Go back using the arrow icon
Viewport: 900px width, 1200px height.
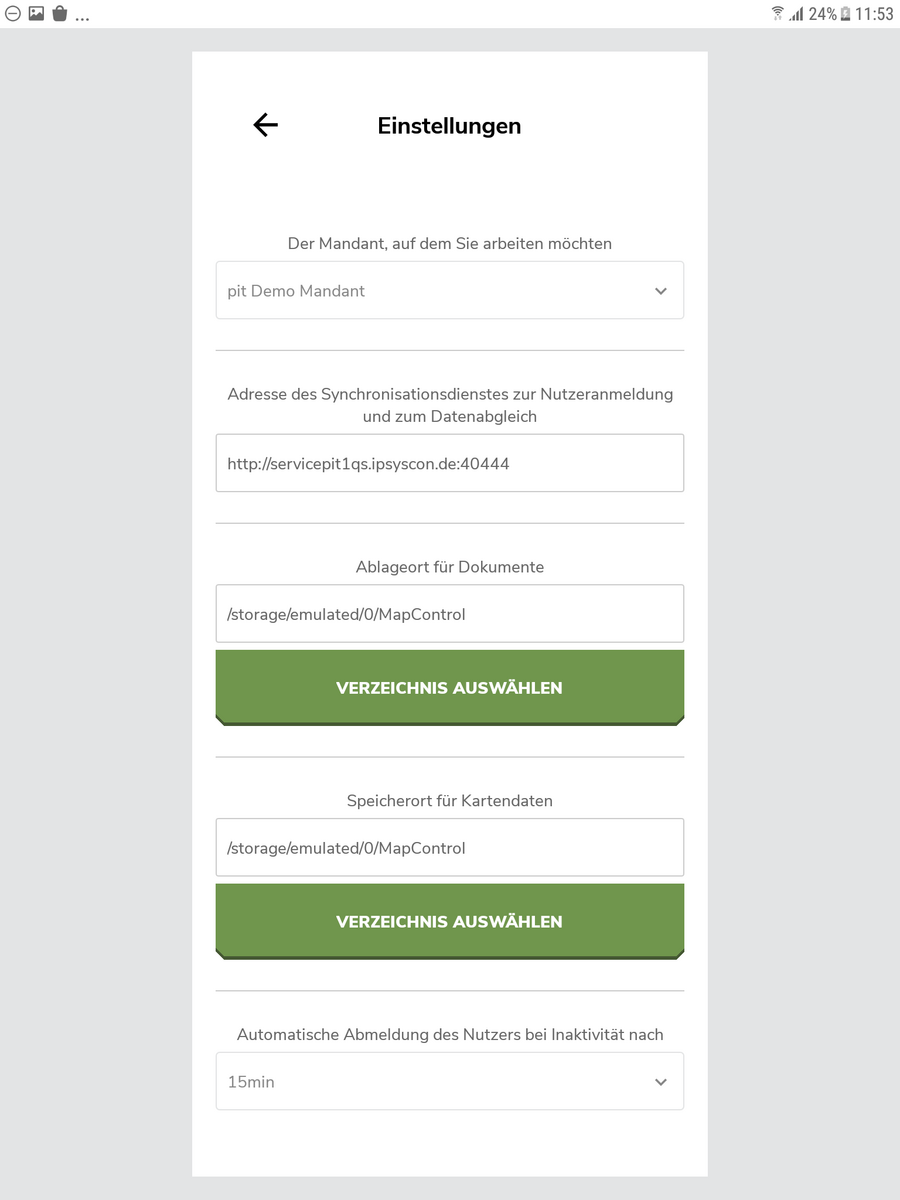265,125
